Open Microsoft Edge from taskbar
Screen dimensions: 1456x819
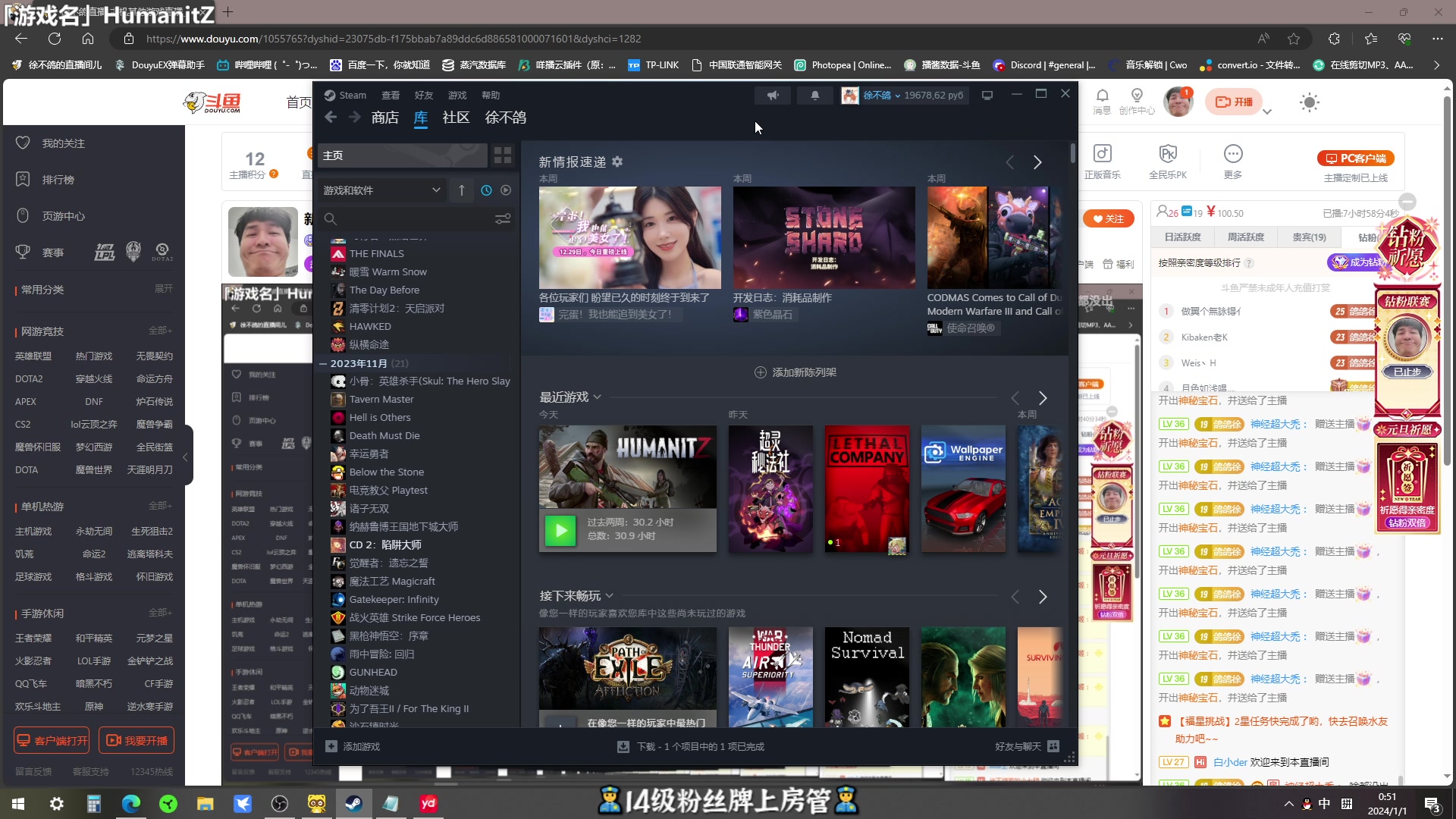pos(131,804)
